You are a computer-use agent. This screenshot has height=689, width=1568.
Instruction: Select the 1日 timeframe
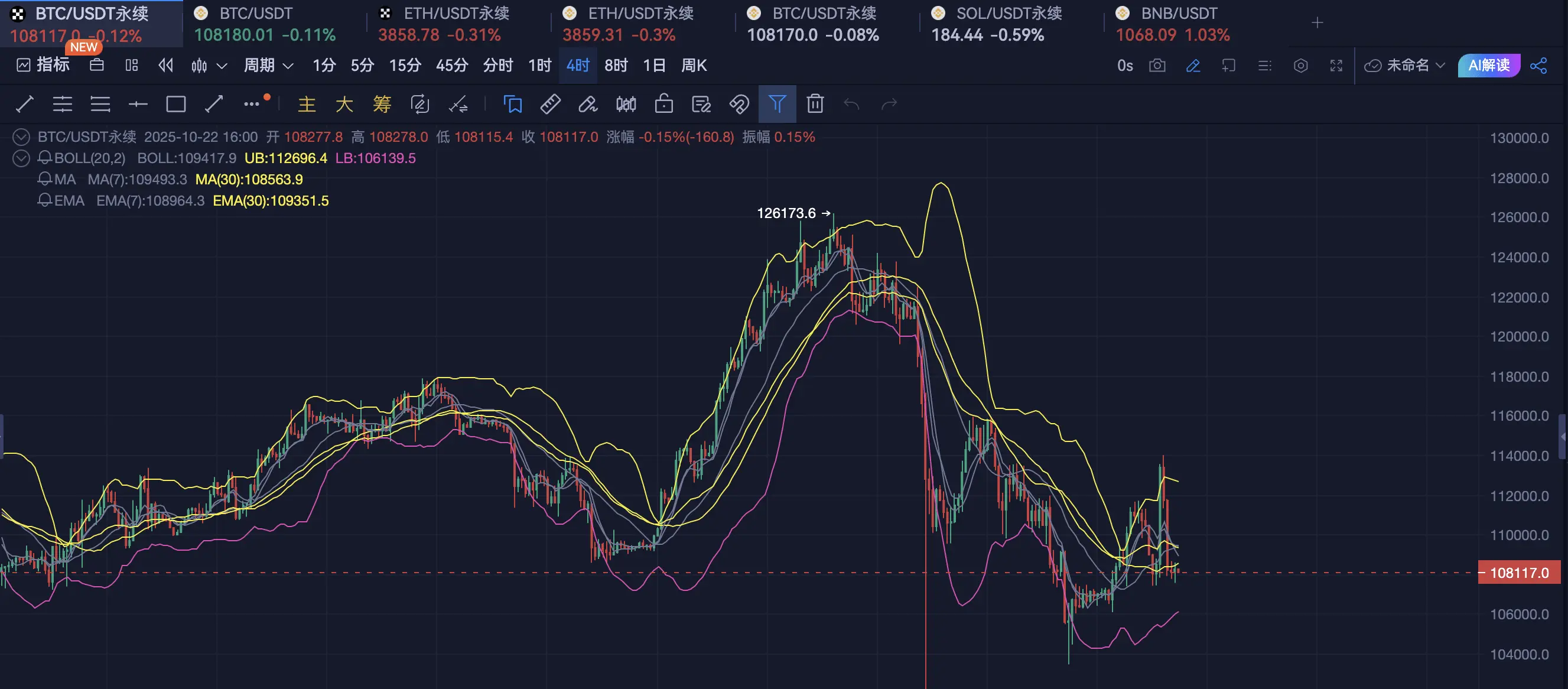tap(654, 65)
